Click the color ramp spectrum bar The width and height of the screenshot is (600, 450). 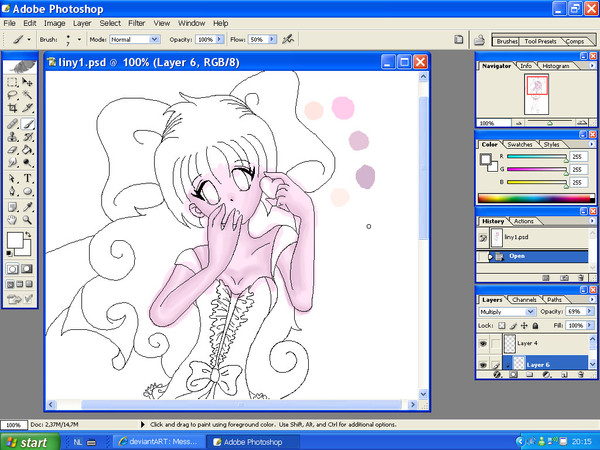535,198
